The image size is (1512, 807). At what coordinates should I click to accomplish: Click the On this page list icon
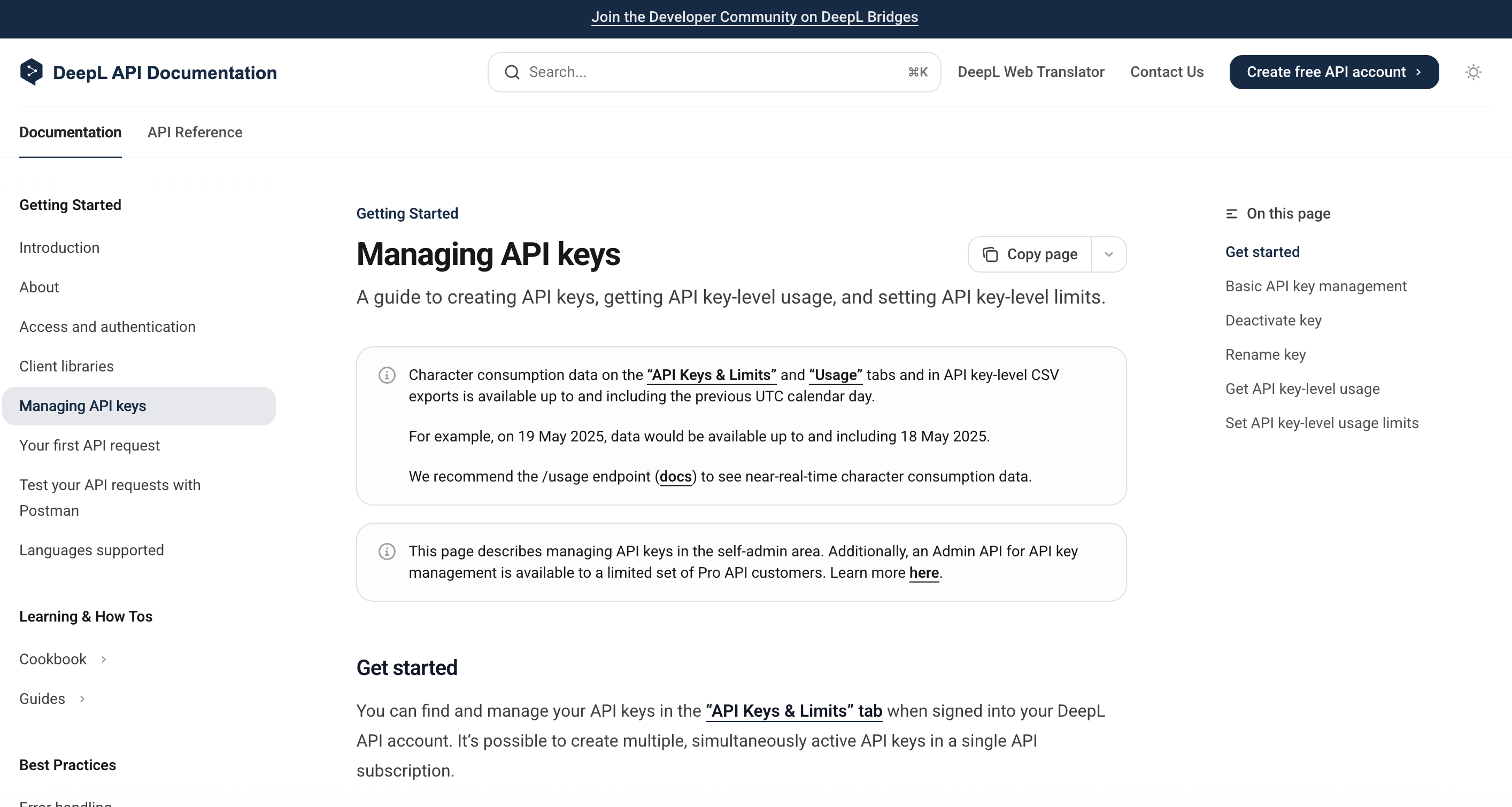pyautogui.click(x=1231, y=214)
